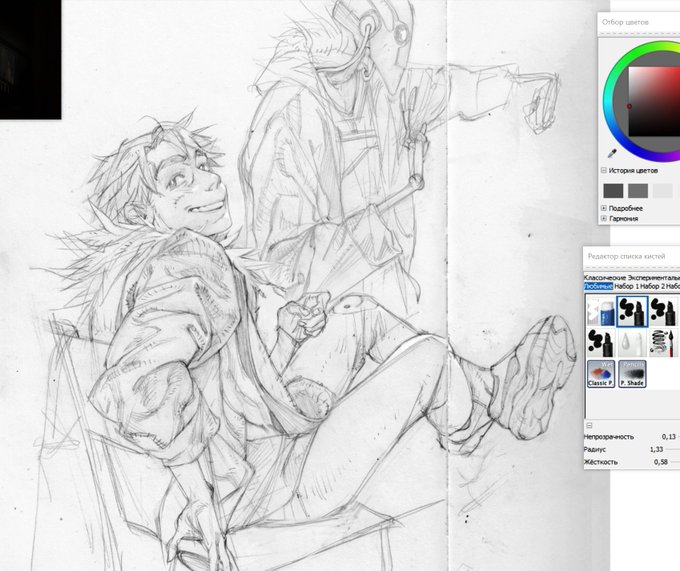The image size is (680, 571).
Task: Click the black reference image thumbnail
Action: (x=30, y=59)
